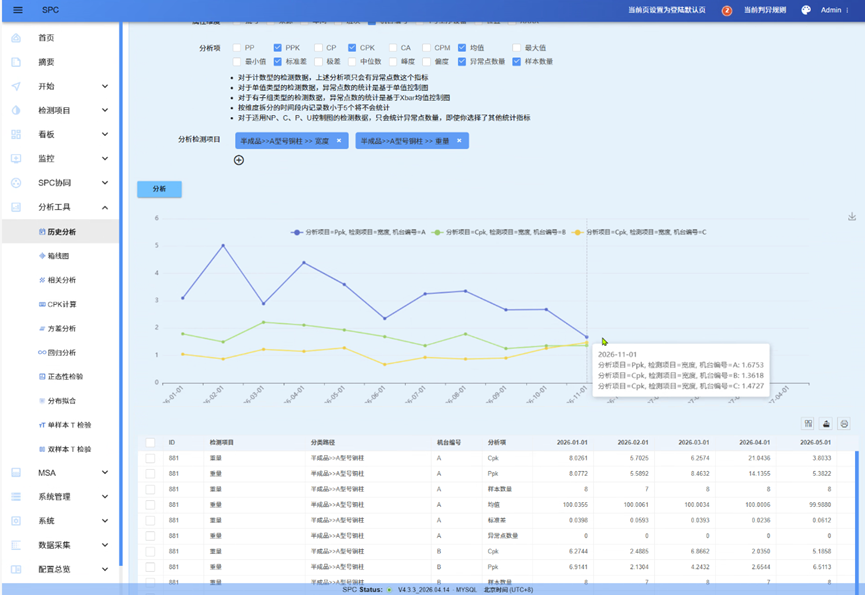The image size is (865, 595).
Task: Remove the 宽度 test item tag
Action: pos(339,141)
